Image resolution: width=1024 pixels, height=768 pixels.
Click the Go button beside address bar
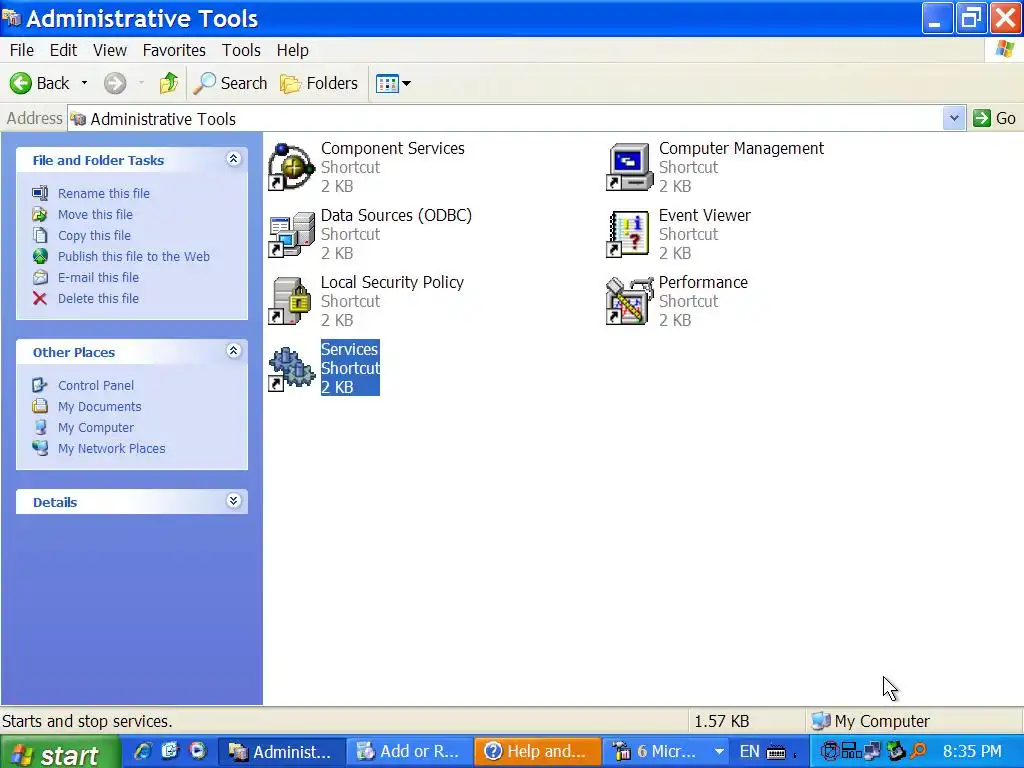pyautogui.click(x=995, y=118)
